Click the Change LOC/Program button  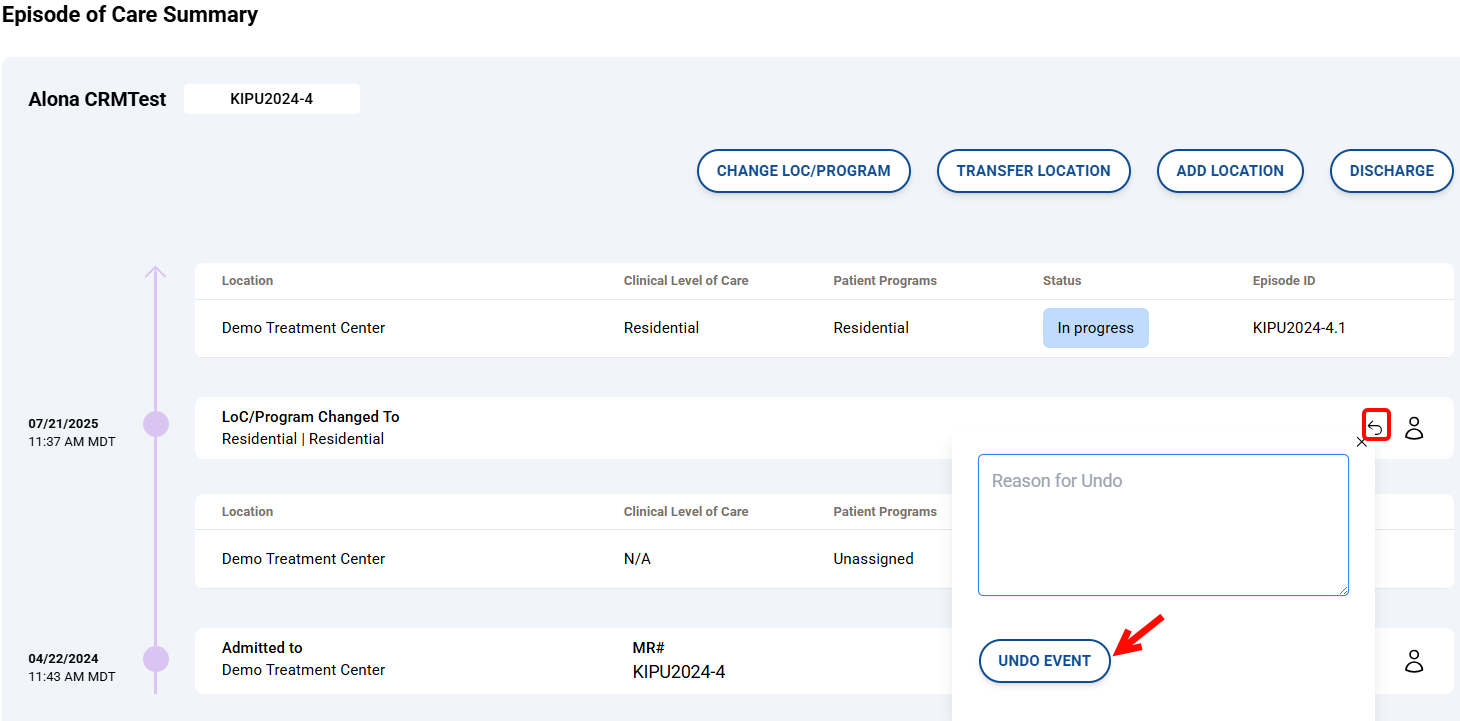[x=803, y=171]
